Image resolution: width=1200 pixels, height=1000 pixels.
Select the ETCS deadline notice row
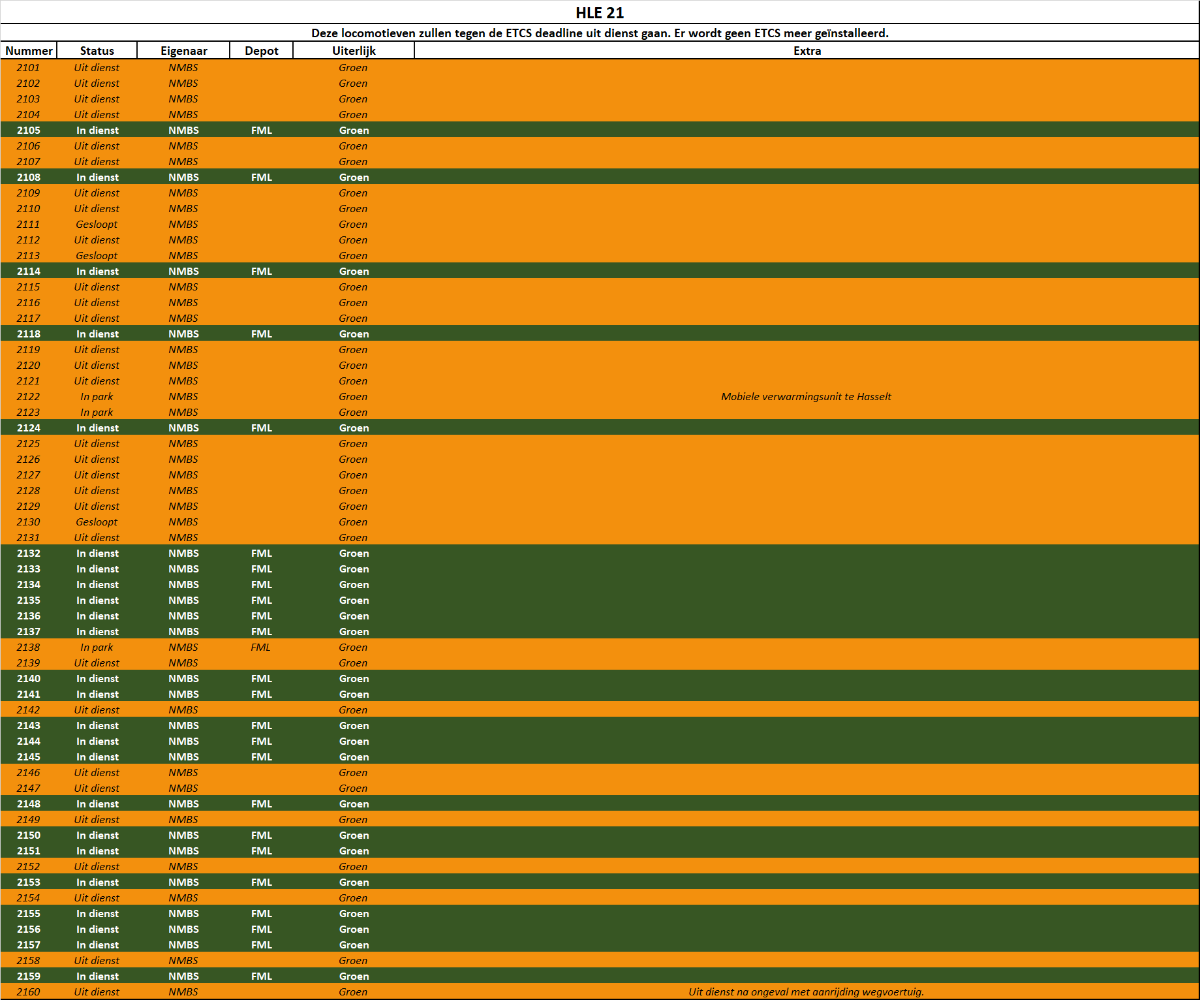(x=600, y=33)
